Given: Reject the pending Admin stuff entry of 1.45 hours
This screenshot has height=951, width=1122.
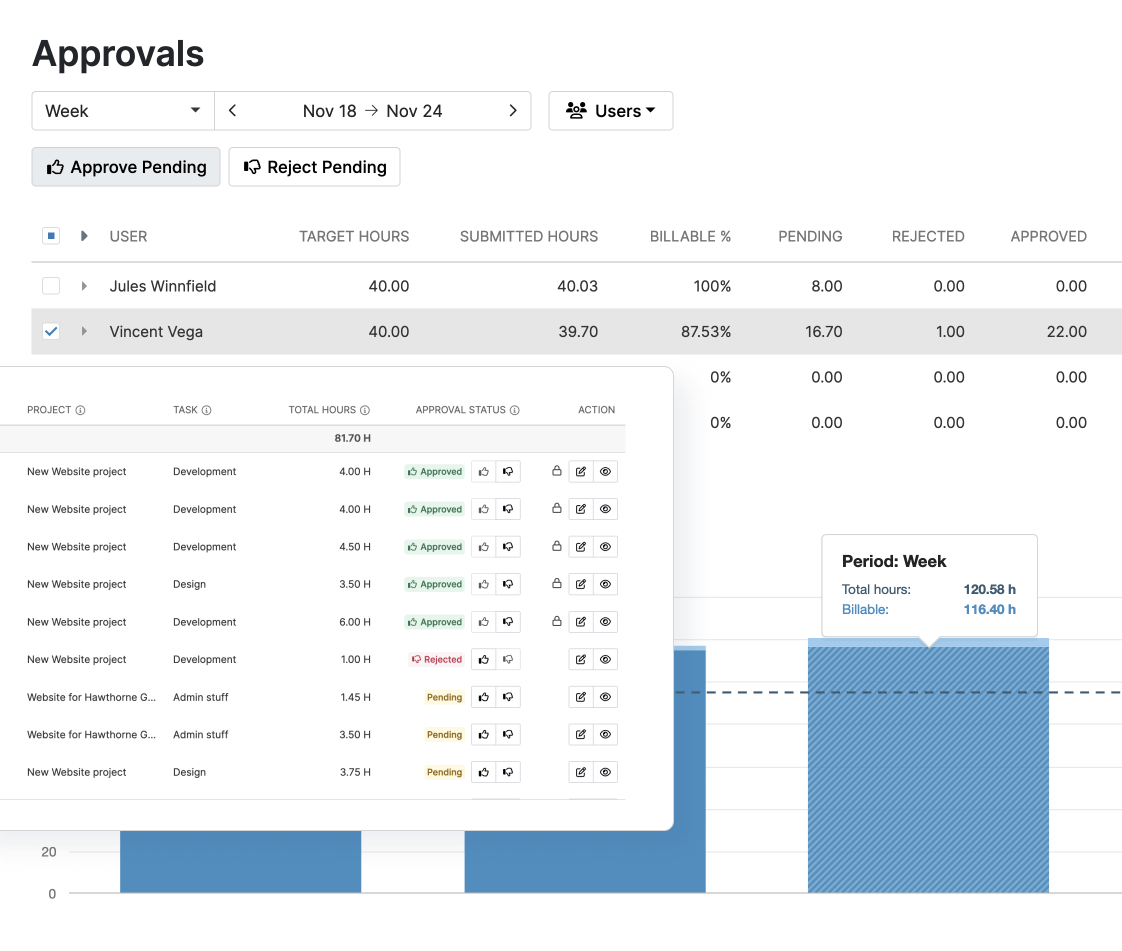Looking at the screenshot, I should (x=508, y=697).
